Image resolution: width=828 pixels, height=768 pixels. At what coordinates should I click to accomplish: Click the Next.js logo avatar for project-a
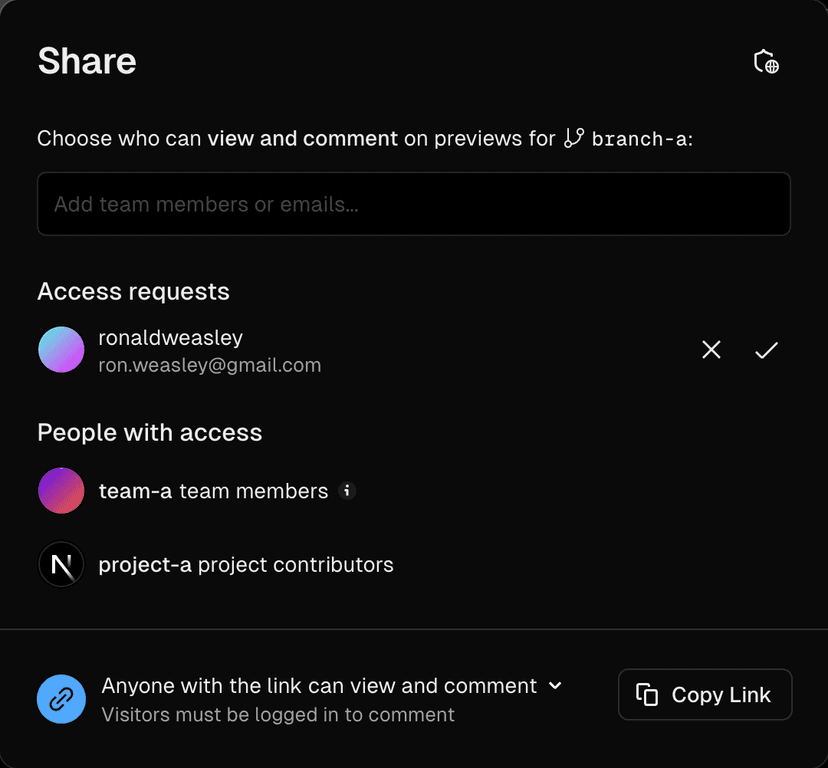point(61,564)
